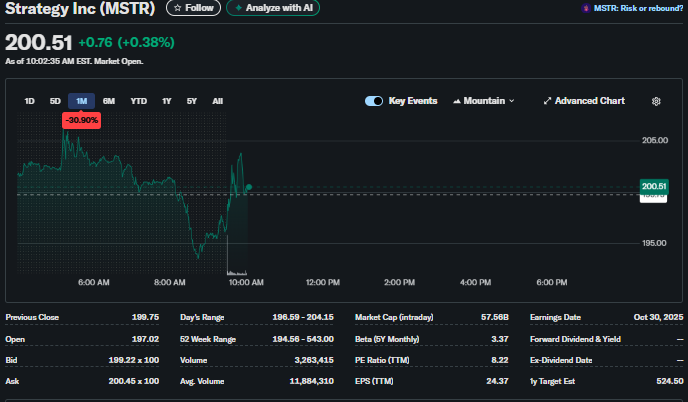Viewport: 688px width, 402px height.
Task: Click the purple icon beside MSTR: Risk or rebound
Action: click(585, 8)
